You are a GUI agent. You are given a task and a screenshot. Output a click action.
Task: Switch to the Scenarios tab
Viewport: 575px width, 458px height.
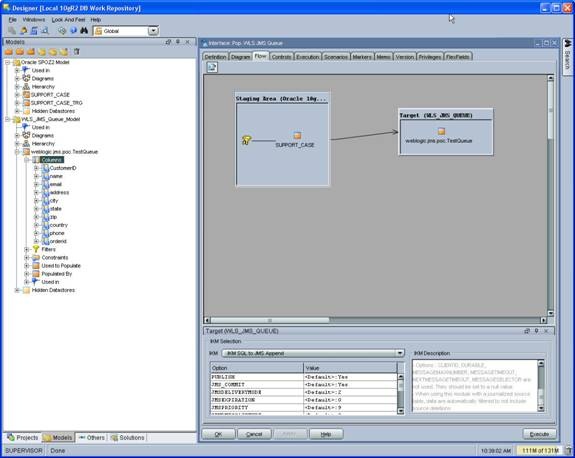coord(336,57)
